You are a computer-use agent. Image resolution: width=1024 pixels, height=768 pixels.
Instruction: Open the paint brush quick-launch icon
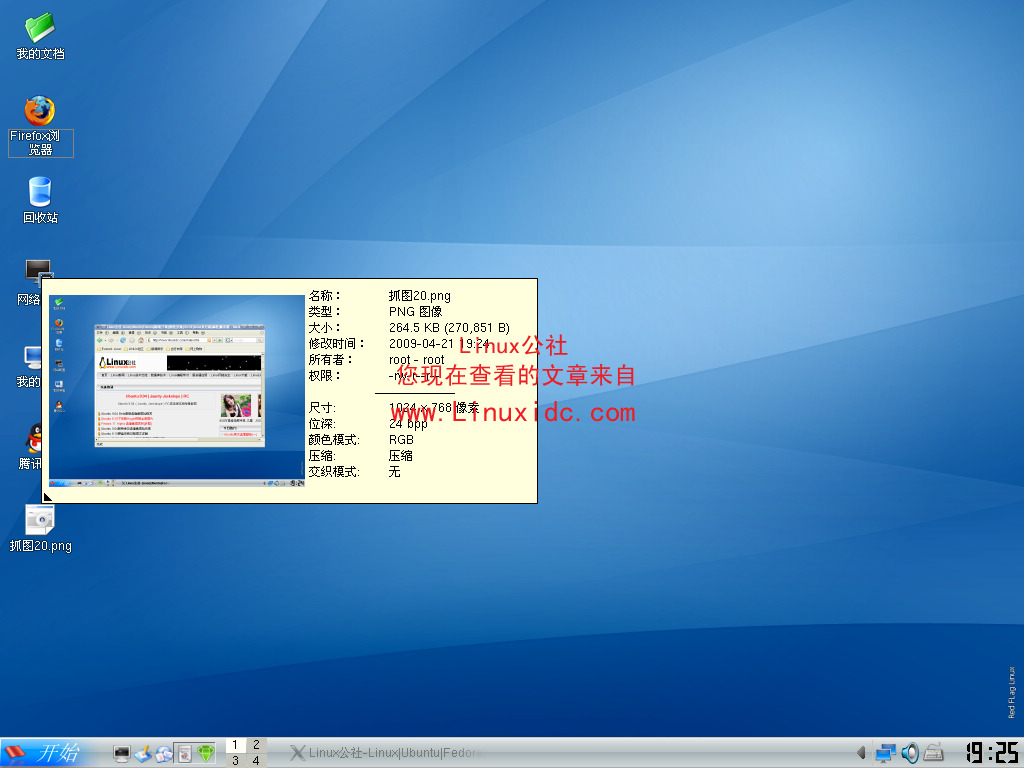(143, 753)
